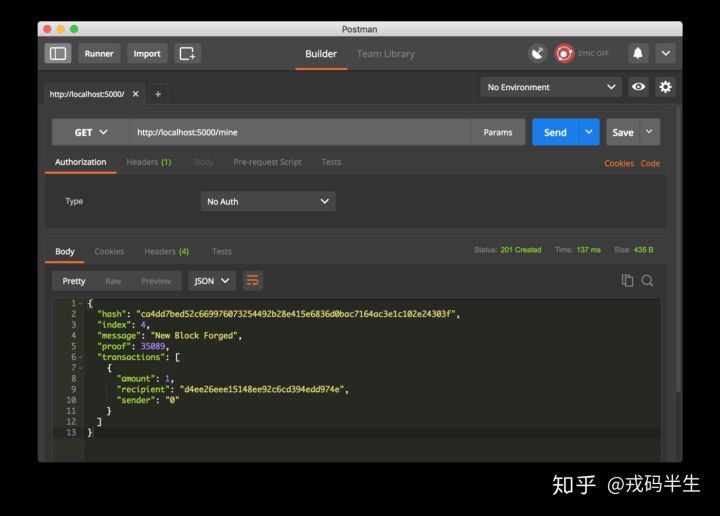Click the 201 Created status text
This screenshot has width=720, height=516.
[521, 250]
